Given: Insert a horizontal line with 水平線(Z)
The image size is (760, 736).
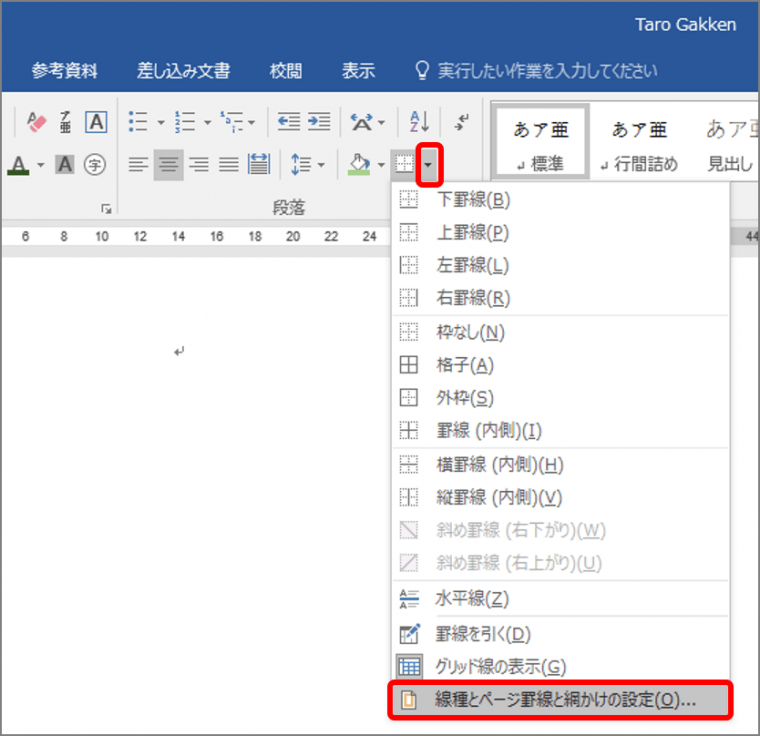Looking at the screenshot, I should [x=560, y=598].
